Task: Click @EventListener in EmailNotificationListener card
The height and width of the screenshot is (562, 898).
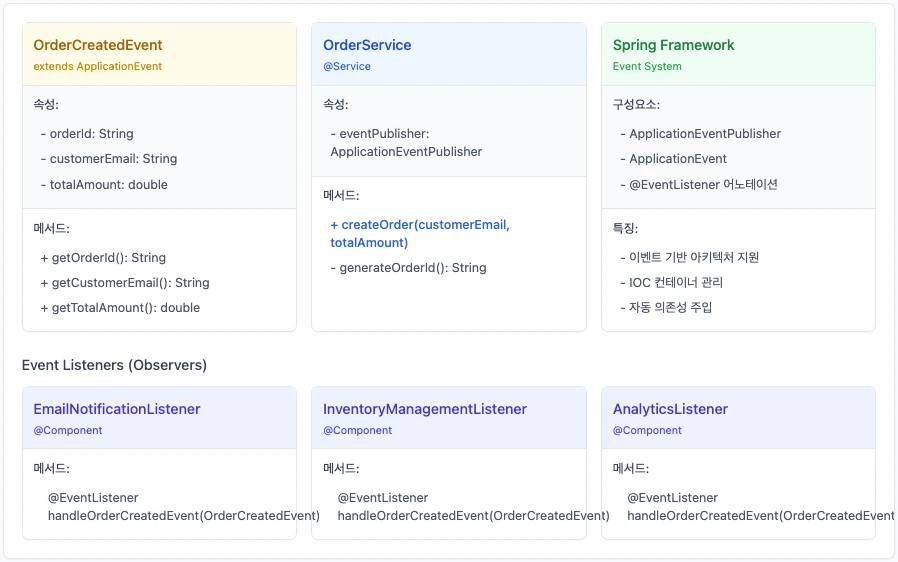Action: coord(93,498)
